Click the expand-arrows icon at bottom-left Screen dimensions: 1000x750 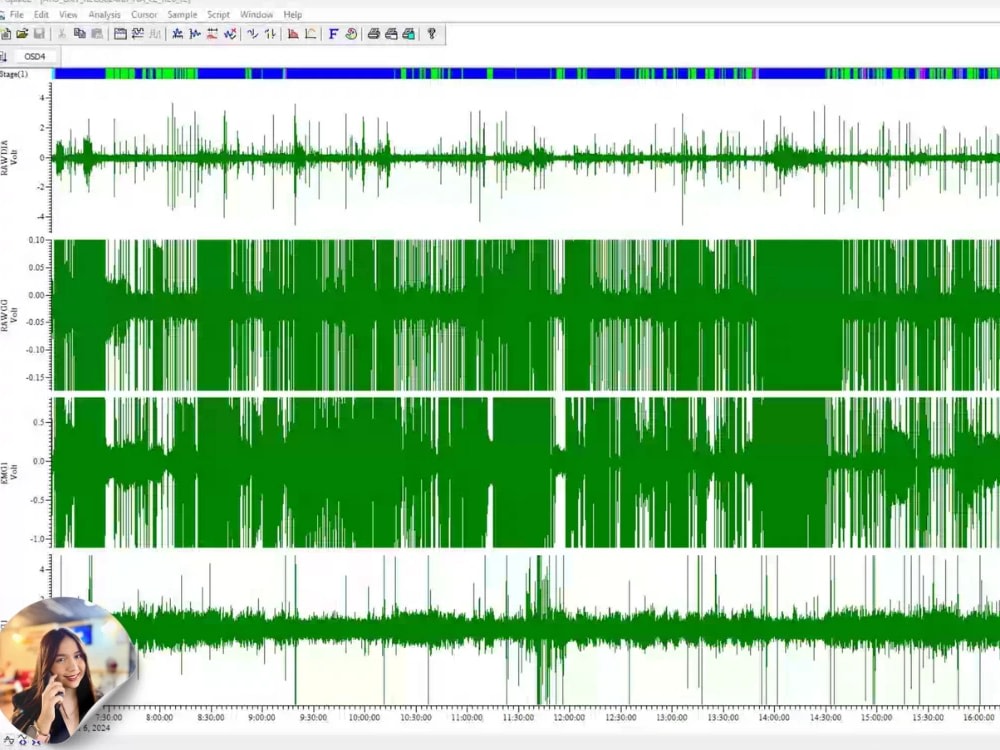22,740
